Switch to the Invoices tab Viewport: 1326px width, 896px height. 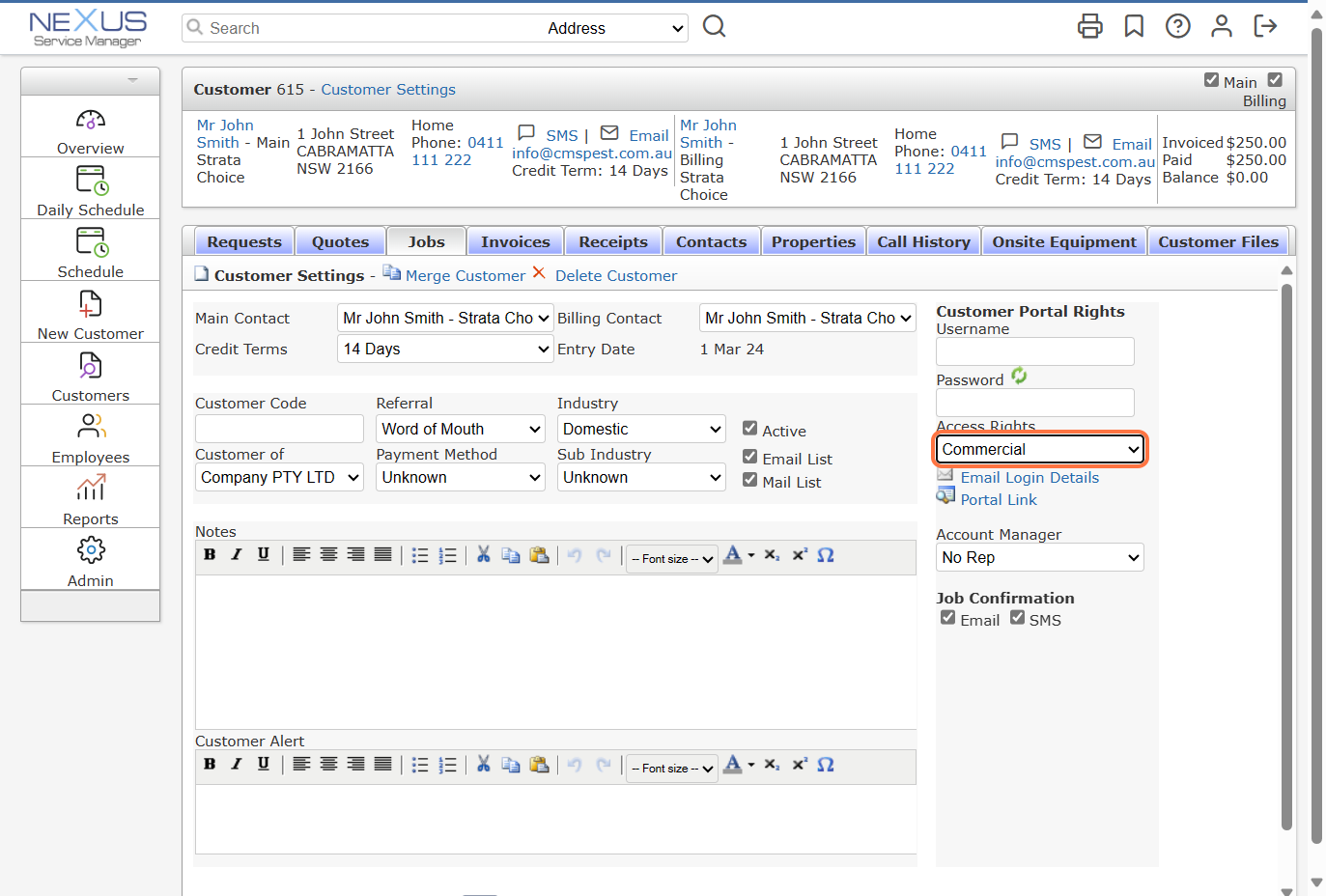[x=516, y=241]
